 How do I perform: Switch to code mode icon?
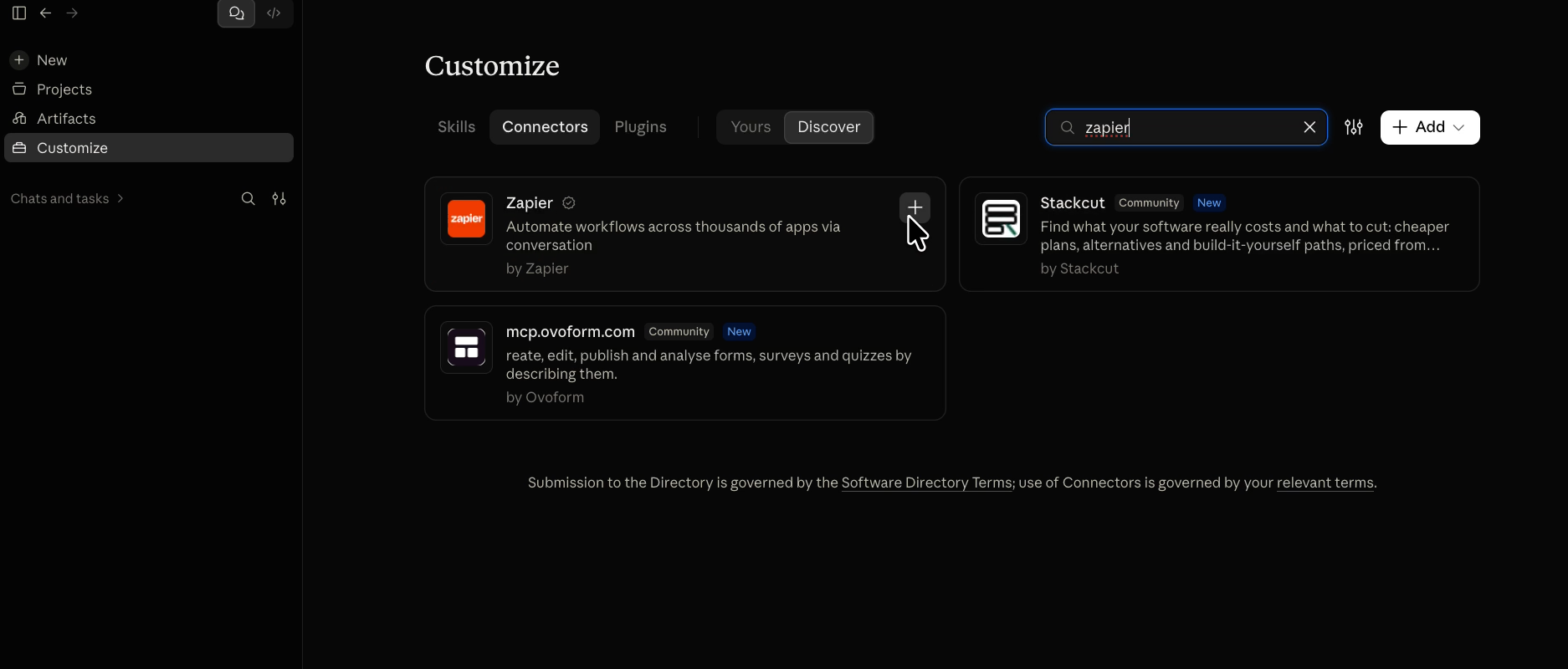pos(274,13)
